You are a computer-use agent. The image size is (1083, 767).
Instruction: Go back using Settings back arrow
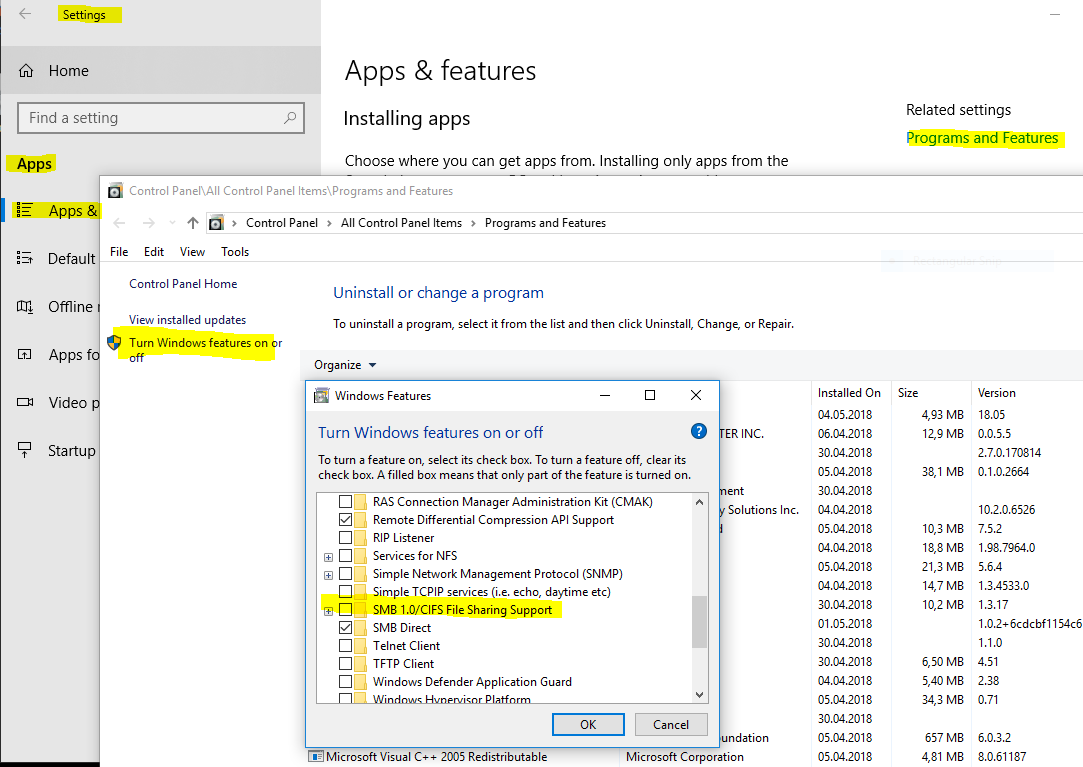click(x=25, y=14)
